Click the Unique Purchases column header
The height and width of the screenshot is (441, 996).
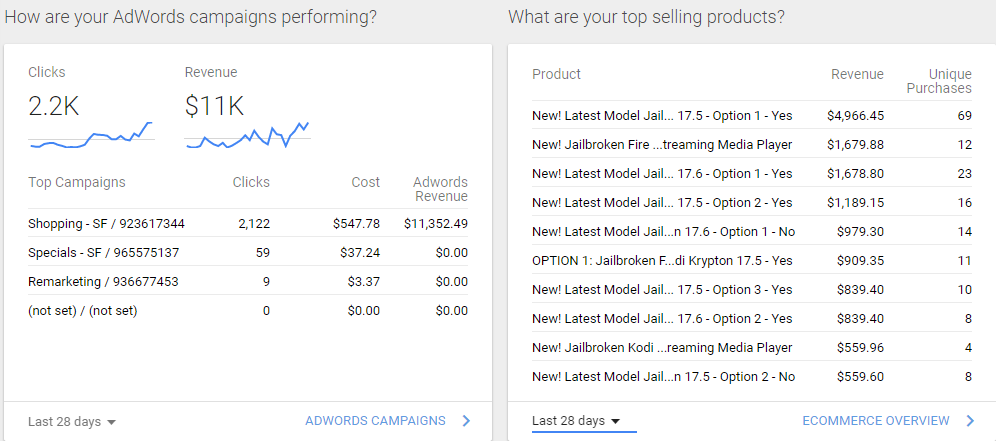pos(938,81)
